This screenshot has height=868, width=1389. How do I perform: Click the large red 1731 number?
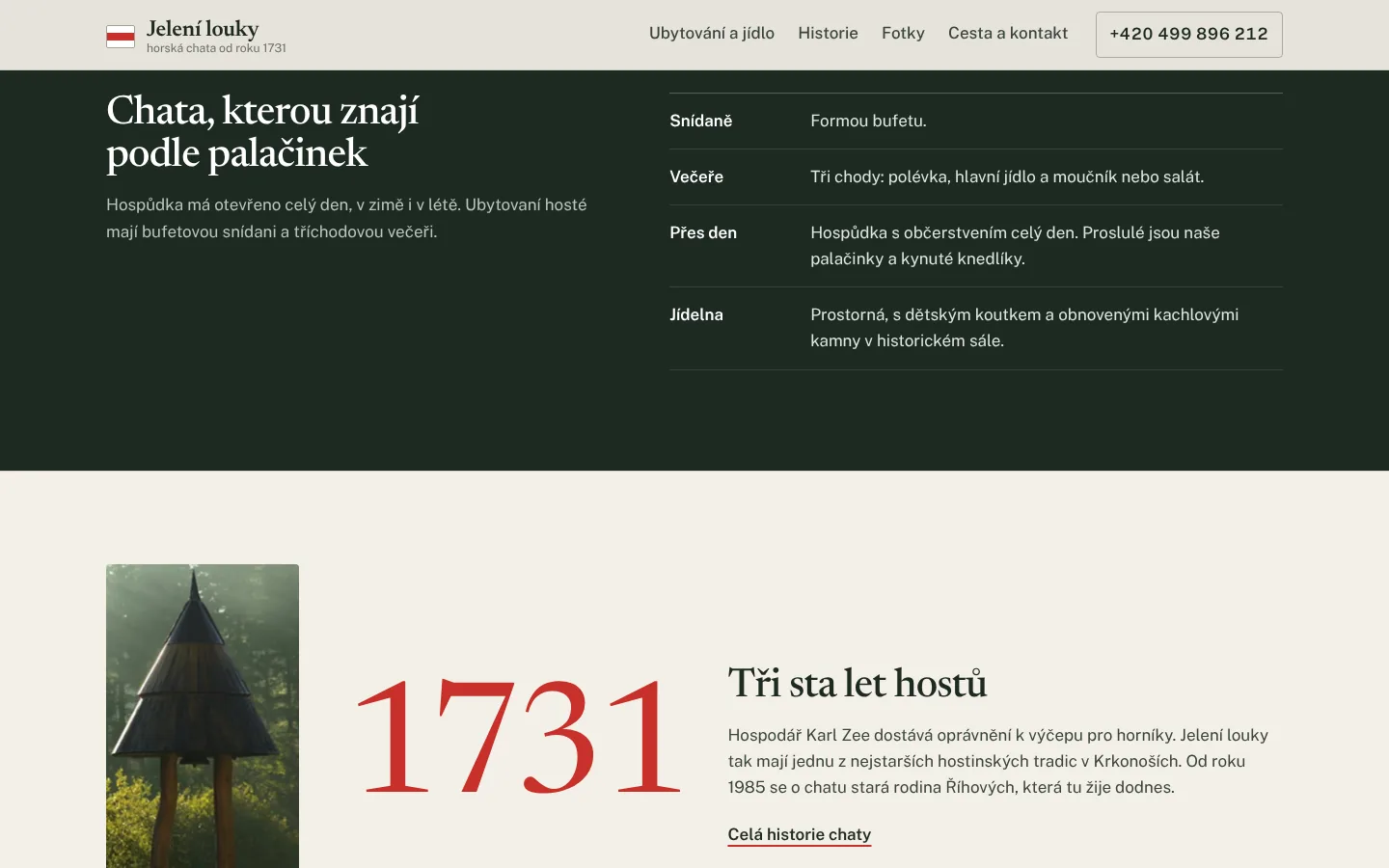[519, 737]
